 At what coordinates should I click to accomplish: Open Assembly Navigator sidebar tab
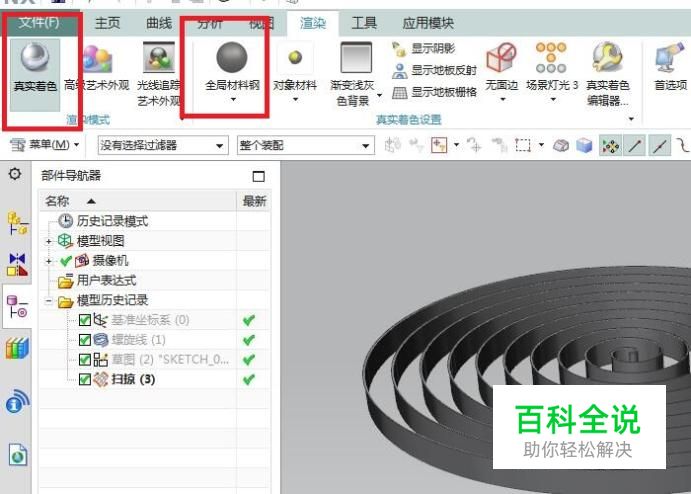[x=17, y=224]
